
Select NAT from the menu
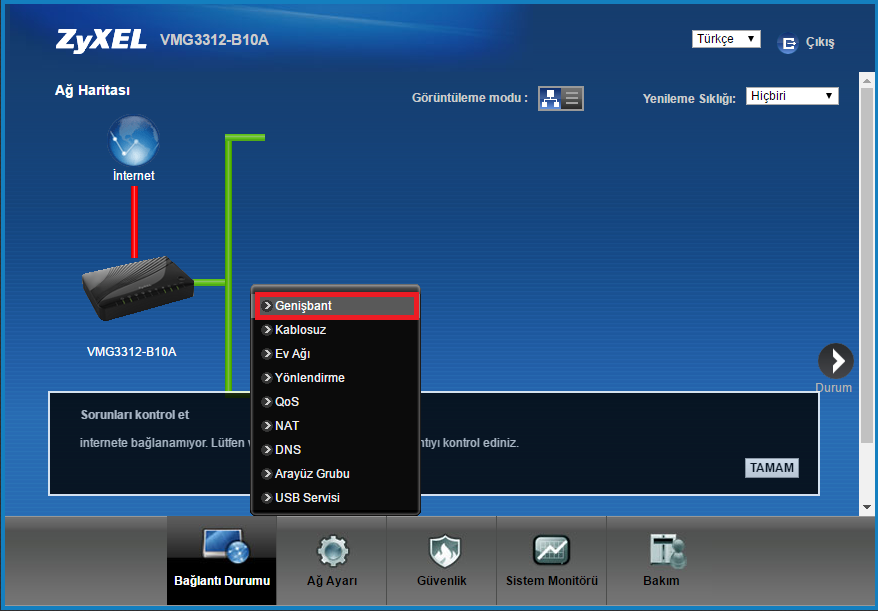(x=336, y=426)
